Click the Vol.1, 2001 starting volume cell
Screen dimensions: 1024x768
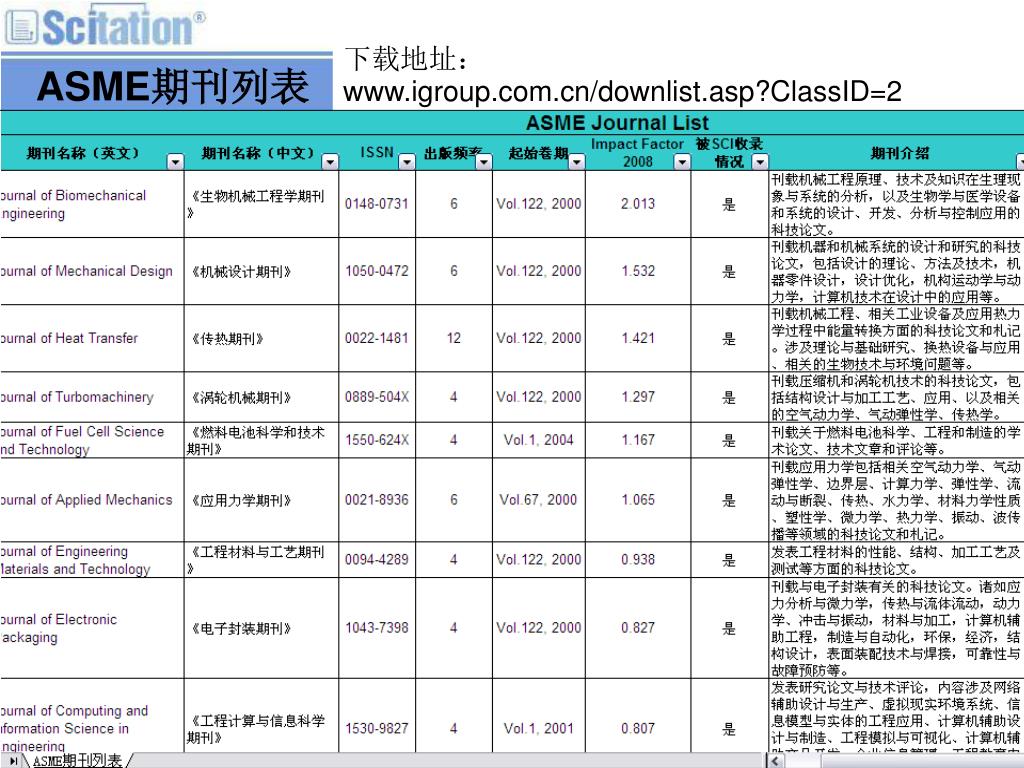coord(539,716)
